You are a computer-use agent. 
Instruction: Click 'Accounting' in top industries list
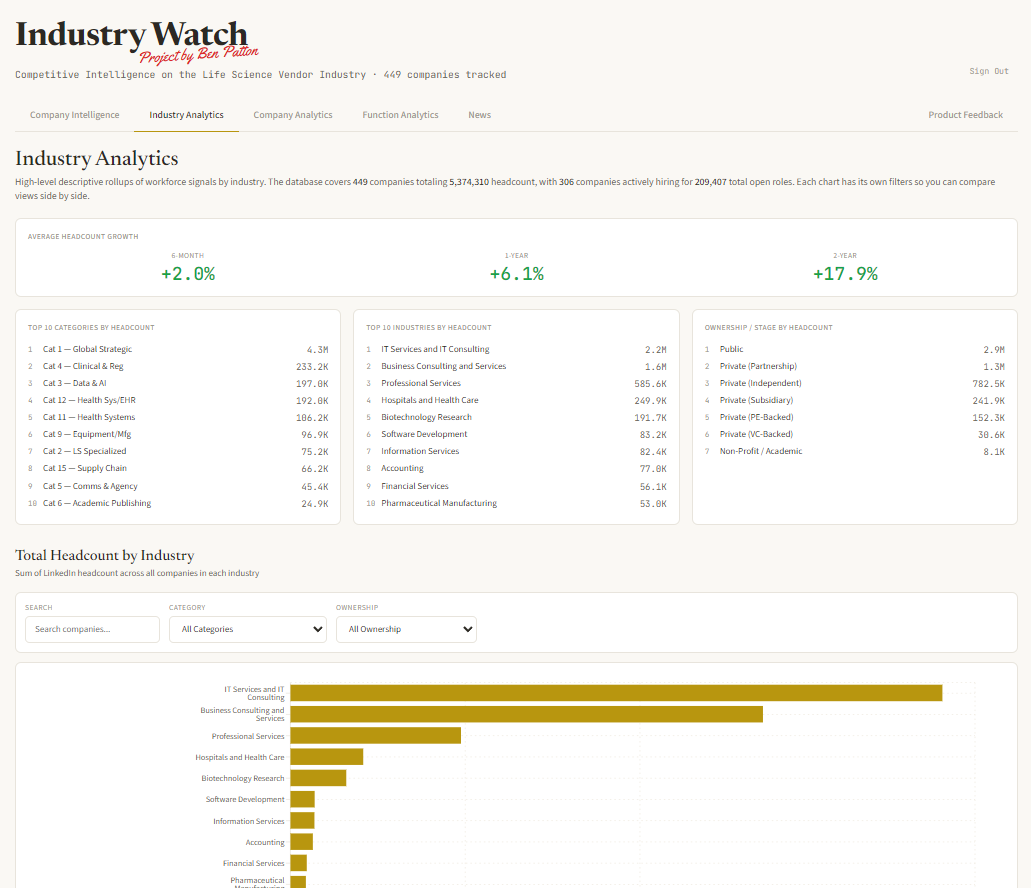click(x=516, y=469)
